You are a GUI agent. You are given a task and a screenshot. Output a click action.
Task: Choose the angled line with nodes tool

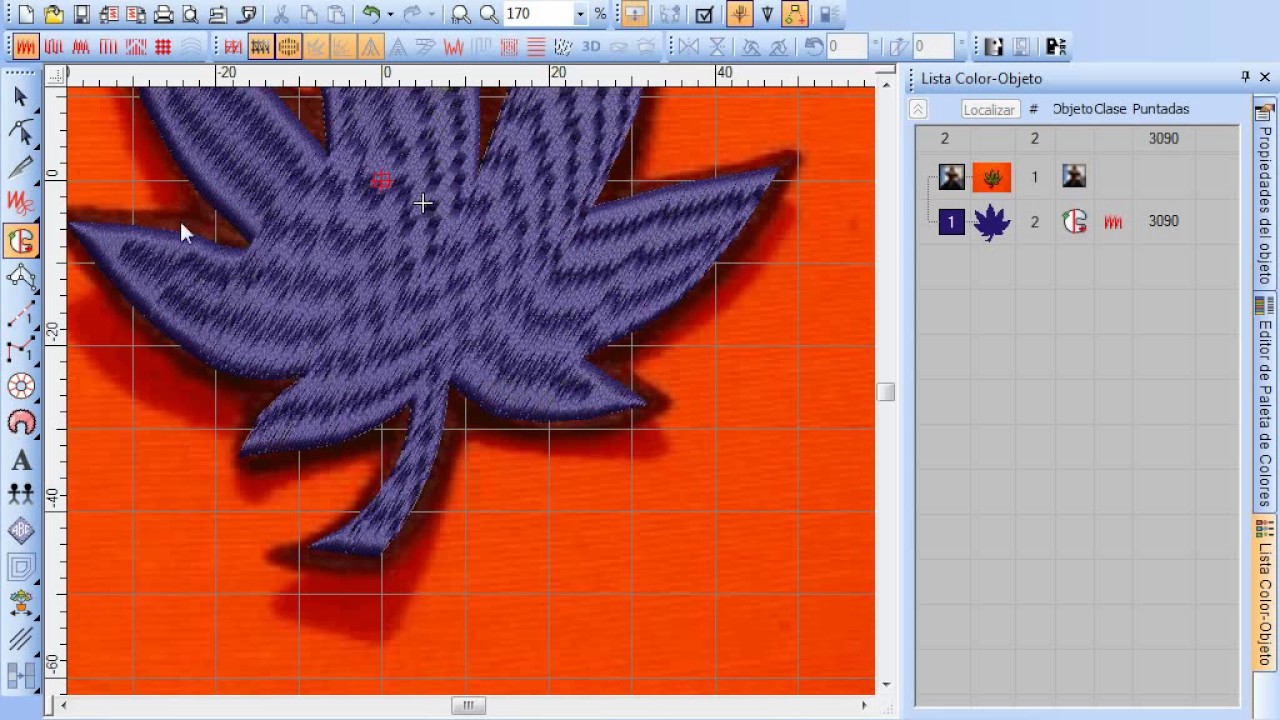[21, 350]
